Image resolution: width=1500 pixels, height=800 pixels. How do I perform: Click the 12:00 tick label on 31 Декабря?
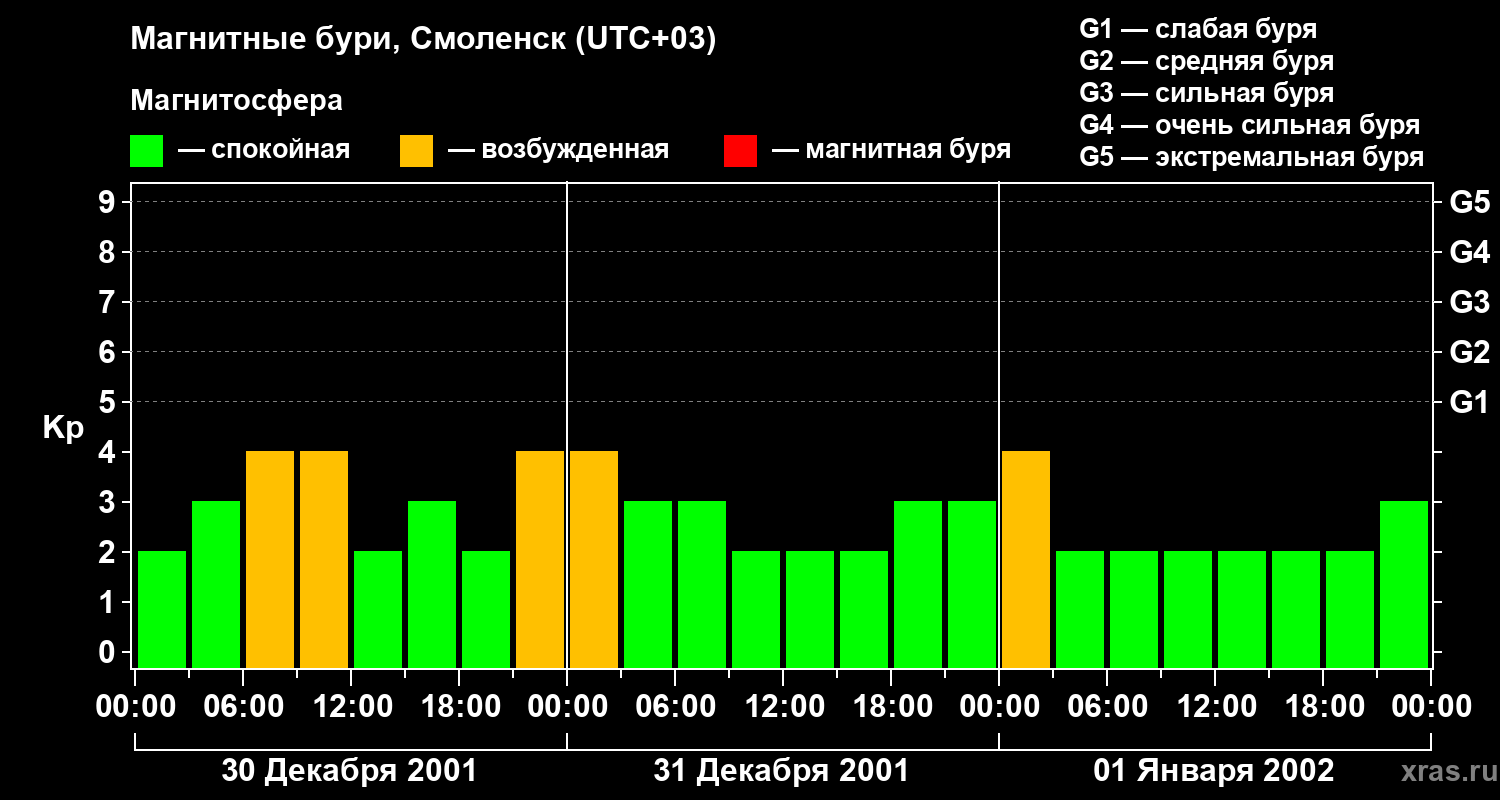coord(783,707)
